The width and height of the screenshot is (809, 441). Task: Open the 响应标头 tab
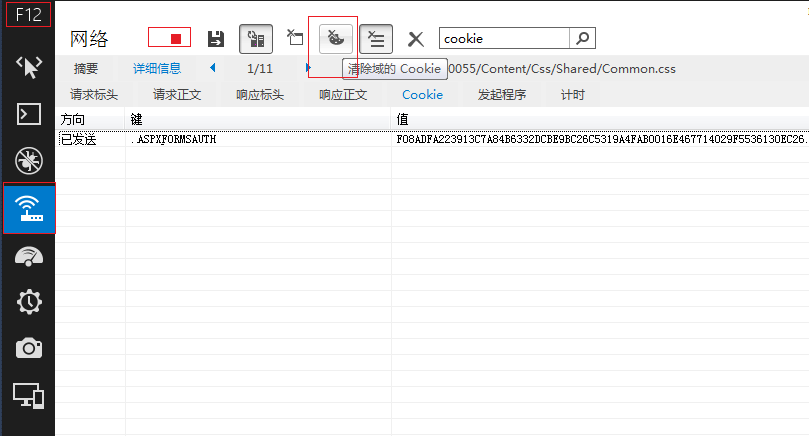click(260, 95)
